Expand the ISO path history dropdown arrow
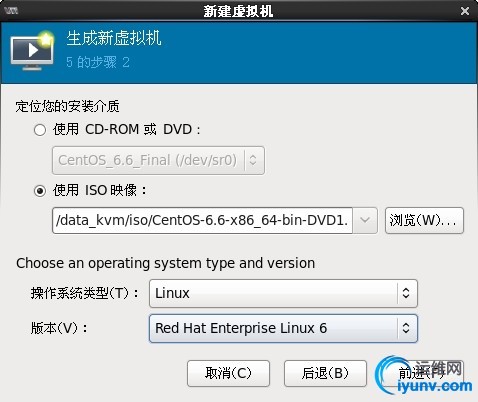Image resolution: width=478 pixels, height=402 pixels. point(365,220)
